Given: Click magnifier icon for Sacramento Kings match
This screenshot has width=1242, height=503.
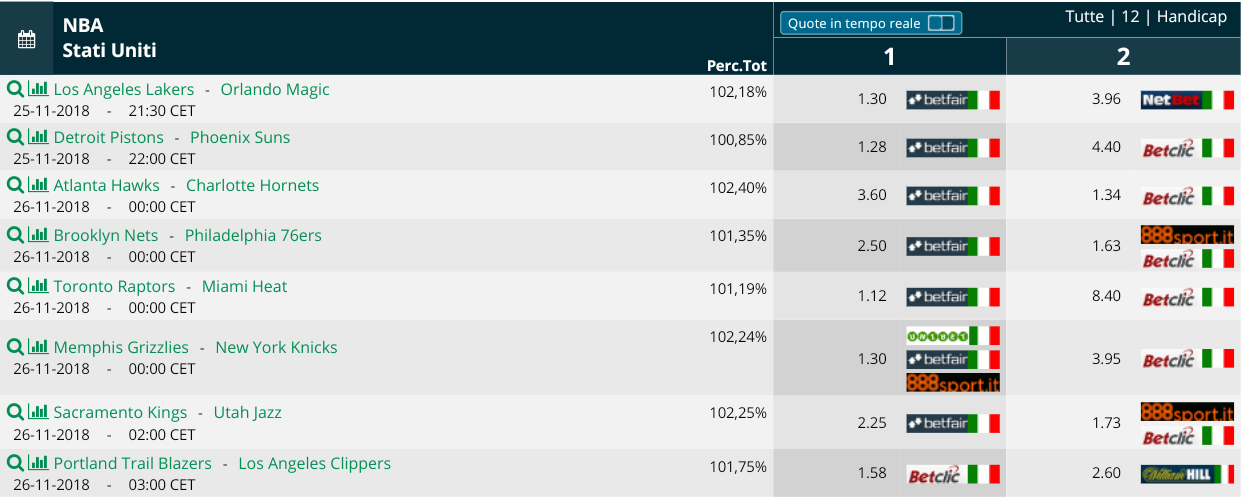Looking at the screenshot, I should [15, 412].
